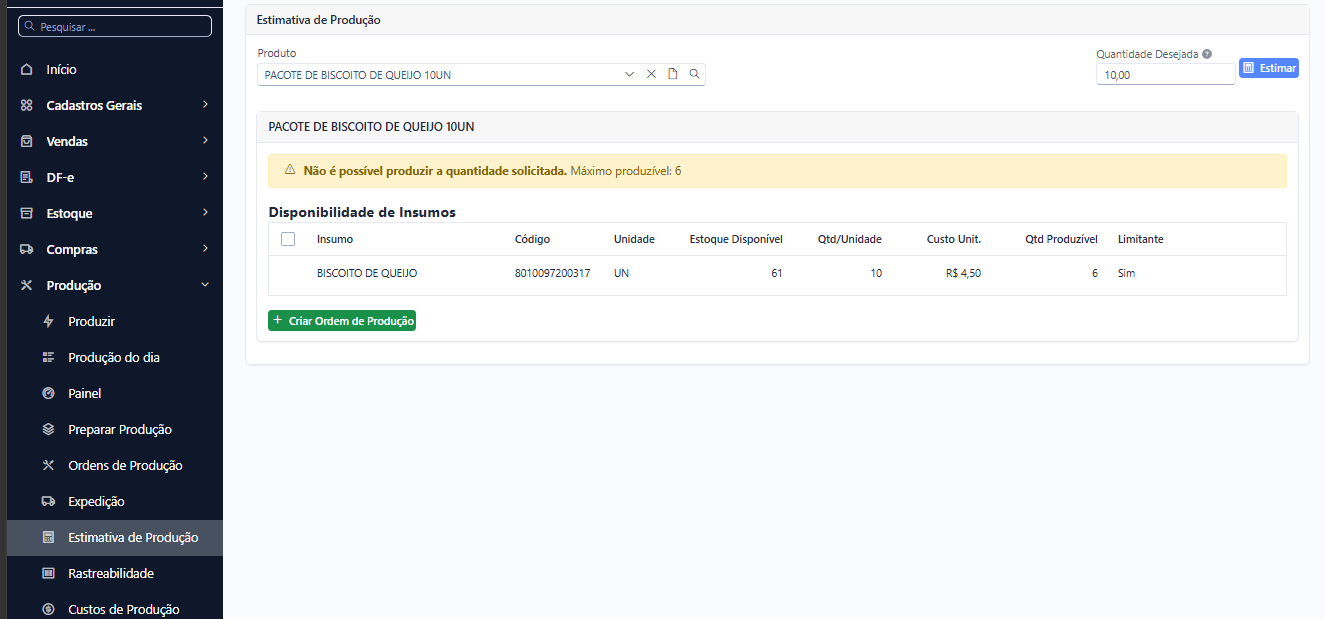This screenshot has height=619, width=1325.
Task: Click the stock value 61 cell
Action: (776, 273)
